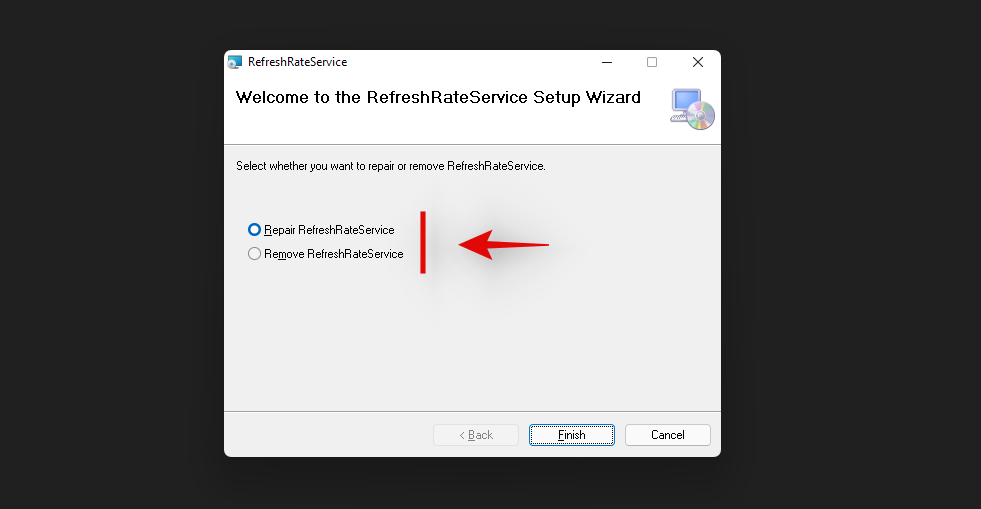The image size is (981, 509).
Task: Close the RefreshRateService setup wizard
Action: [698, 62]
